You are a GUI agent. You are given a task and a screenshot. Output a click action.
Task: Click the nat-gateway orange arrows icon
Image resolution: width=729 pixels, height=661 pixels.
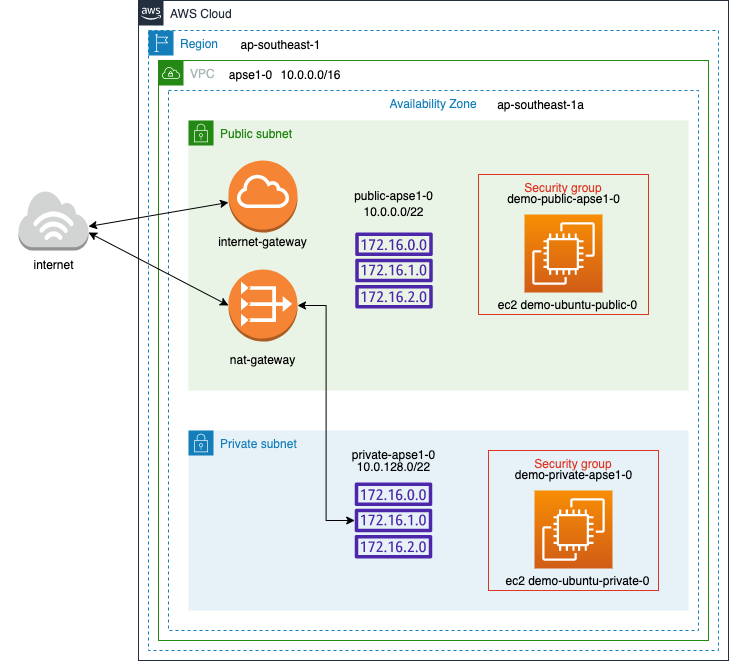263,305
